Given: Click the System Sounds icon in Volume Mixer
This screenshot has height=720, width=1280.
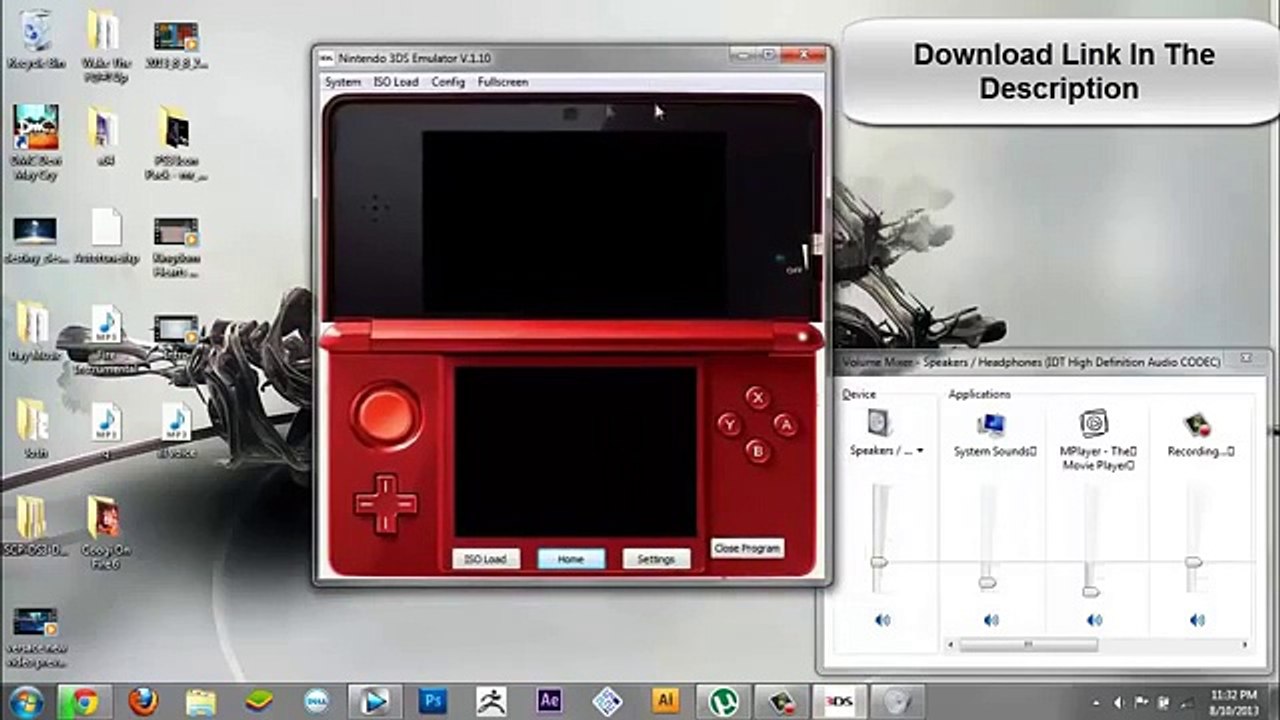Looking at the screenshot, I should click(991, 423).
